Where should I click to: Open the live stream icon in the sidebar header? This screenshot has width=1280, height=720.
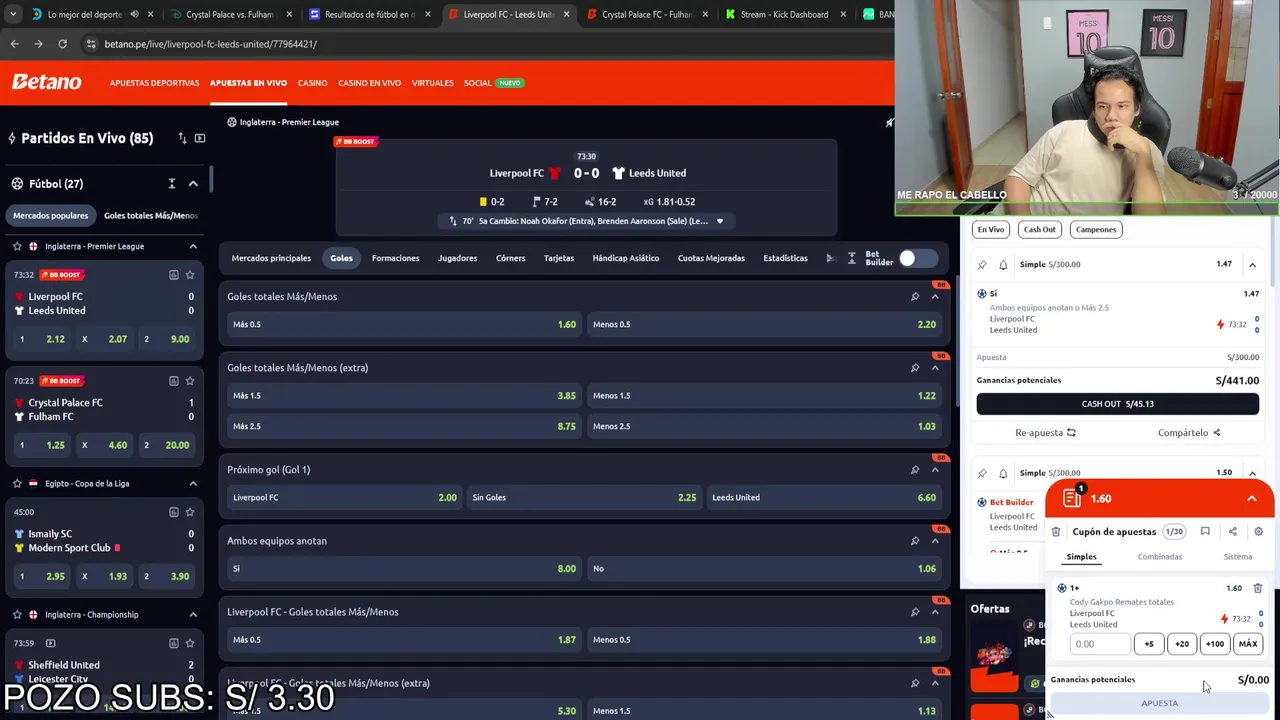pyautogui.click(x=200, y=138)
